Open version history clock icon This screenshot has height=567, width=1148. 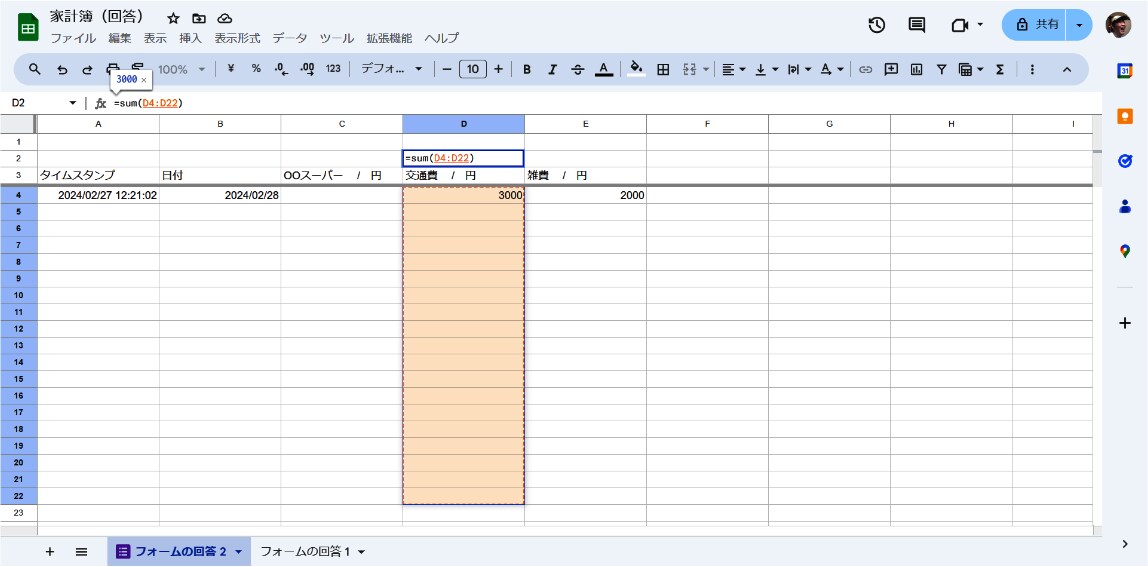click(876, 25)
